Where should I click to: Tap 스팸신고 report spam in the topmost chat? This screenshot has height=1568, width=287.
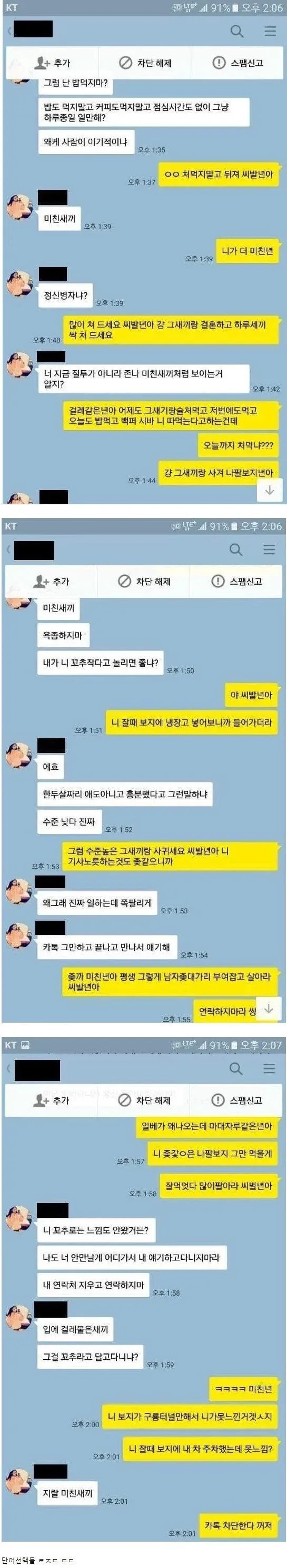point(237,63)
